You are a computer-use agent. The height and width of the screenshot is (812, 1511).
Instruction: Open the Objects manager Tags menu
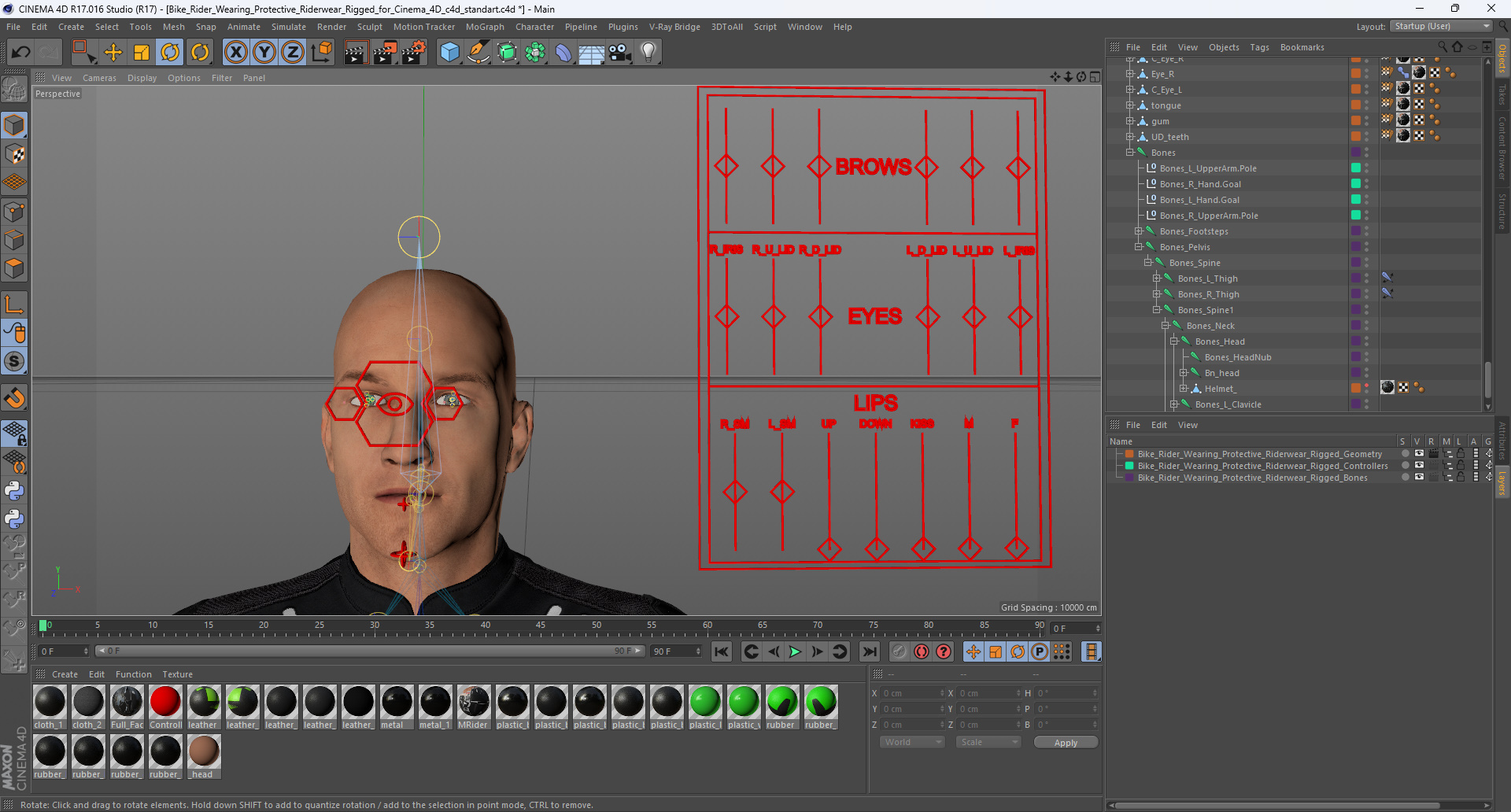coord(1259,47)
